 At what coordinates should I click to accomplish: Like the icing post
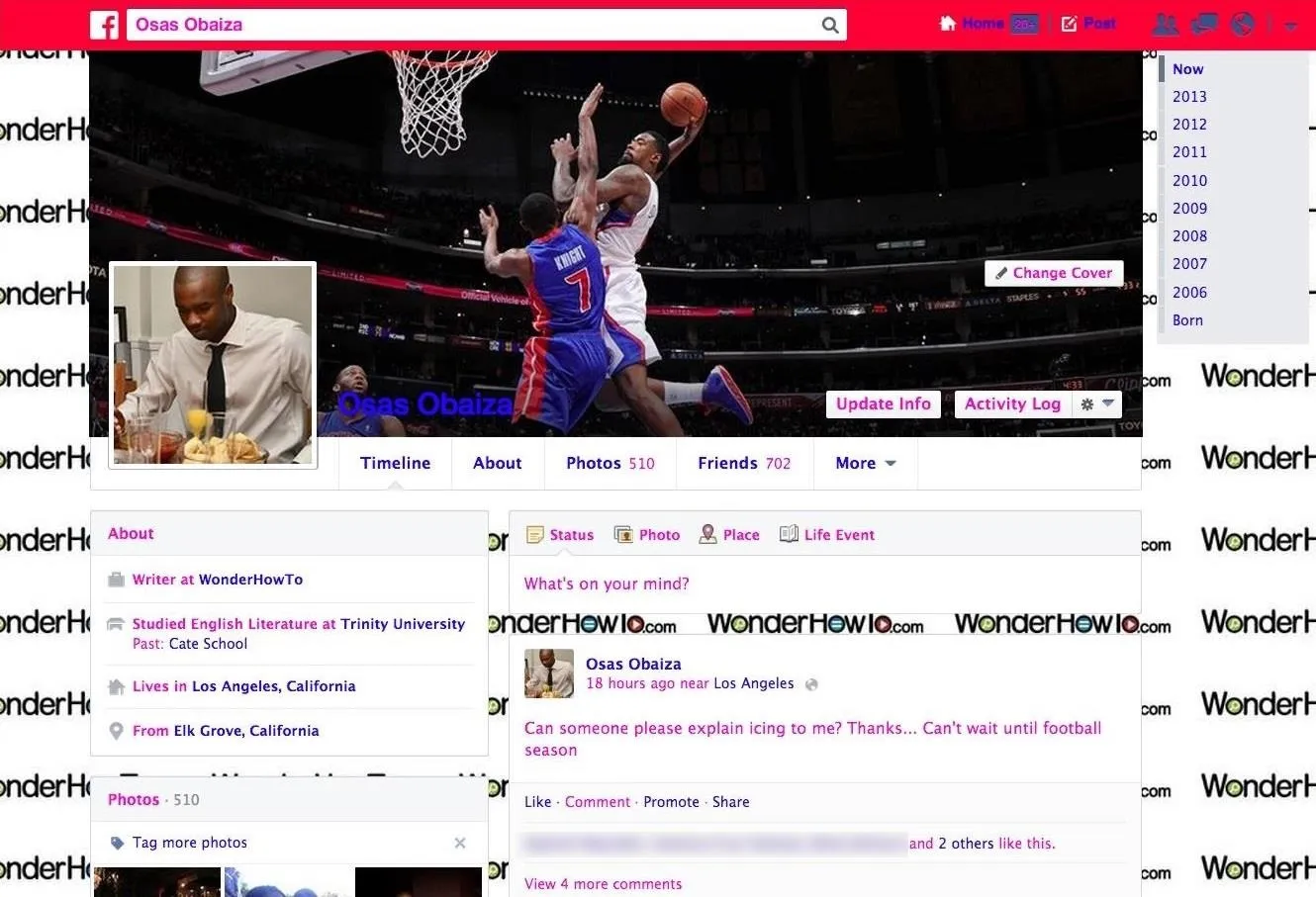pyautogui.click(x=537, y=802)
